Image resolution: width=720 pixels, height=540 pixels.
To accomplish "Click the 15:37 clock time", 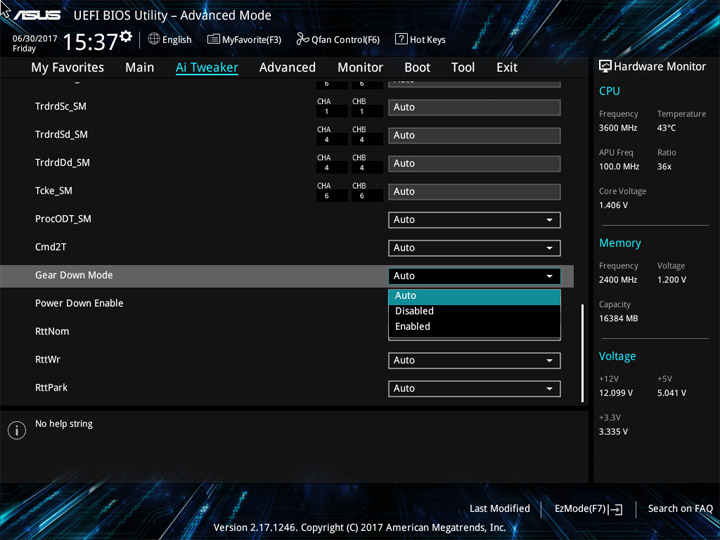I will [90, 42].
